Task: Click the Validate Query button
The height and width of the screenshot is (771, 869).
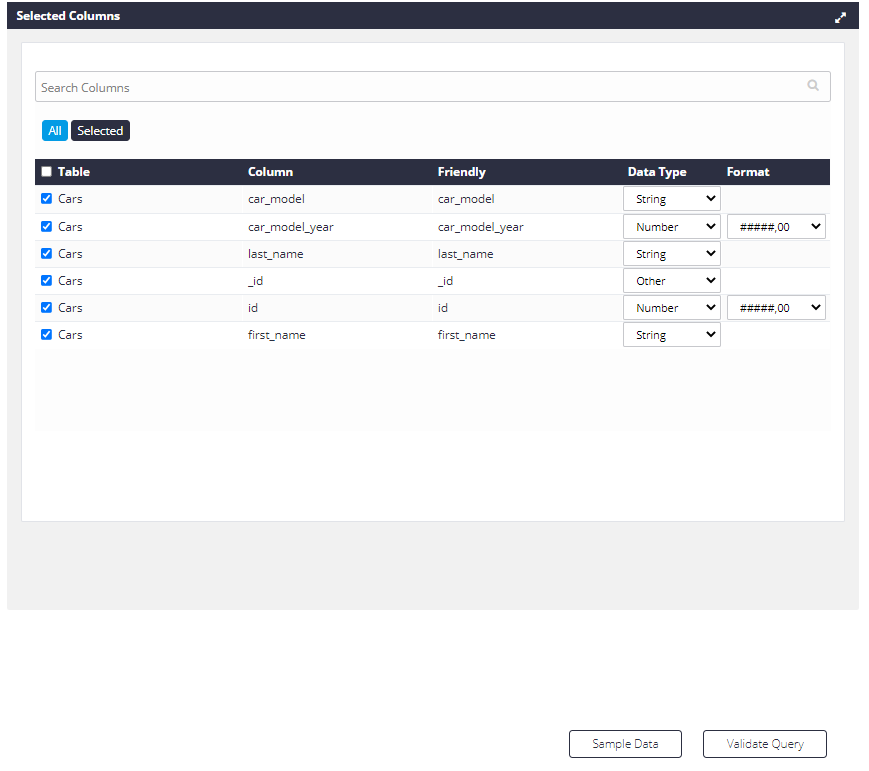Action: coord(765,744)
